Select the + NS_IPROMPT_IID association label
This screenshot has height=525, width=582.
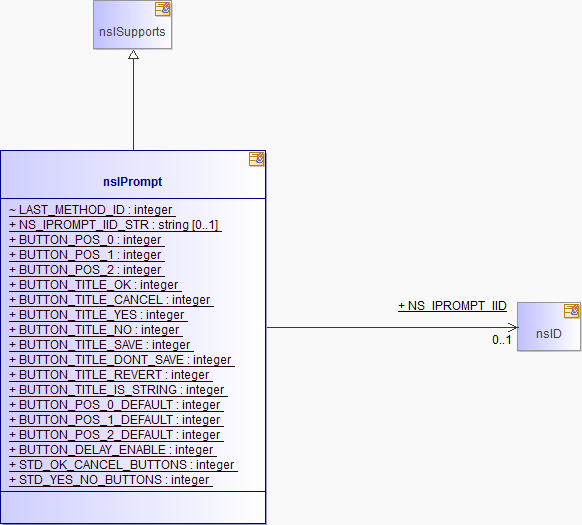pos(452,306)
